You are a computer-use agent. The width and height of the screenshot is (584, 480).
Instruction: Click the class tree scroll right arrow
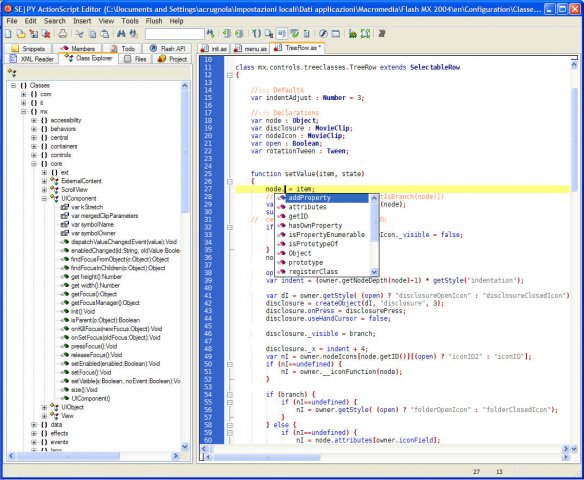click(x=176, y=456)
